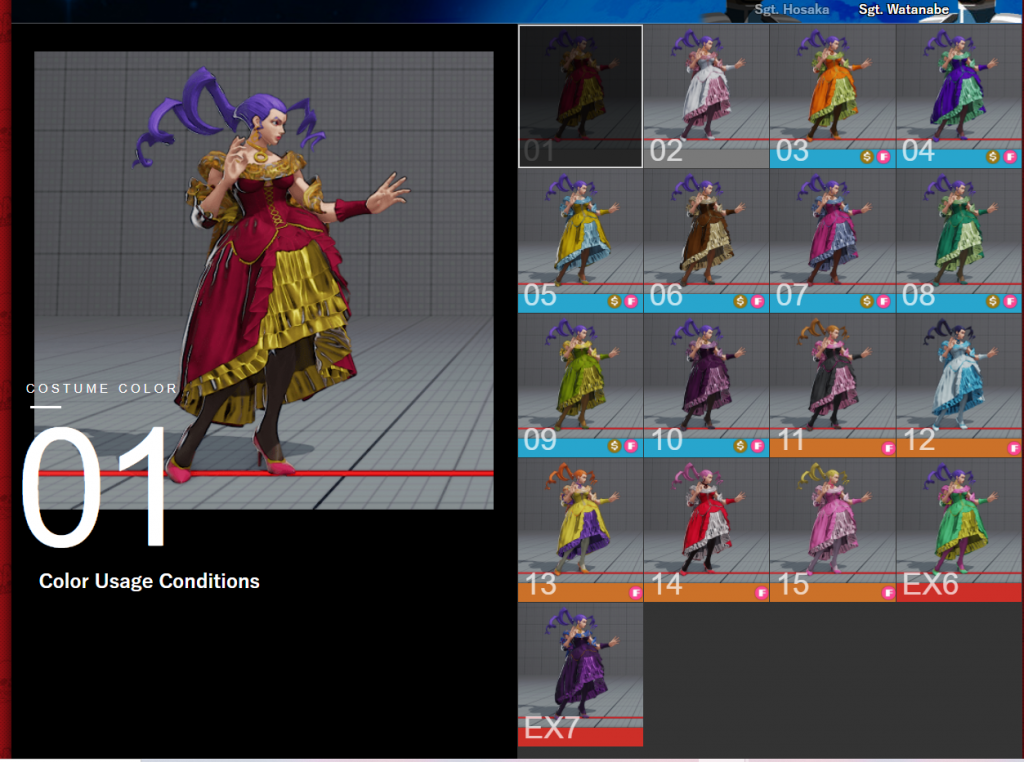Choose costume color 03 orange dress
Image resolution: width=1024 pixels, height=762 pixels.
pos(832,96)
